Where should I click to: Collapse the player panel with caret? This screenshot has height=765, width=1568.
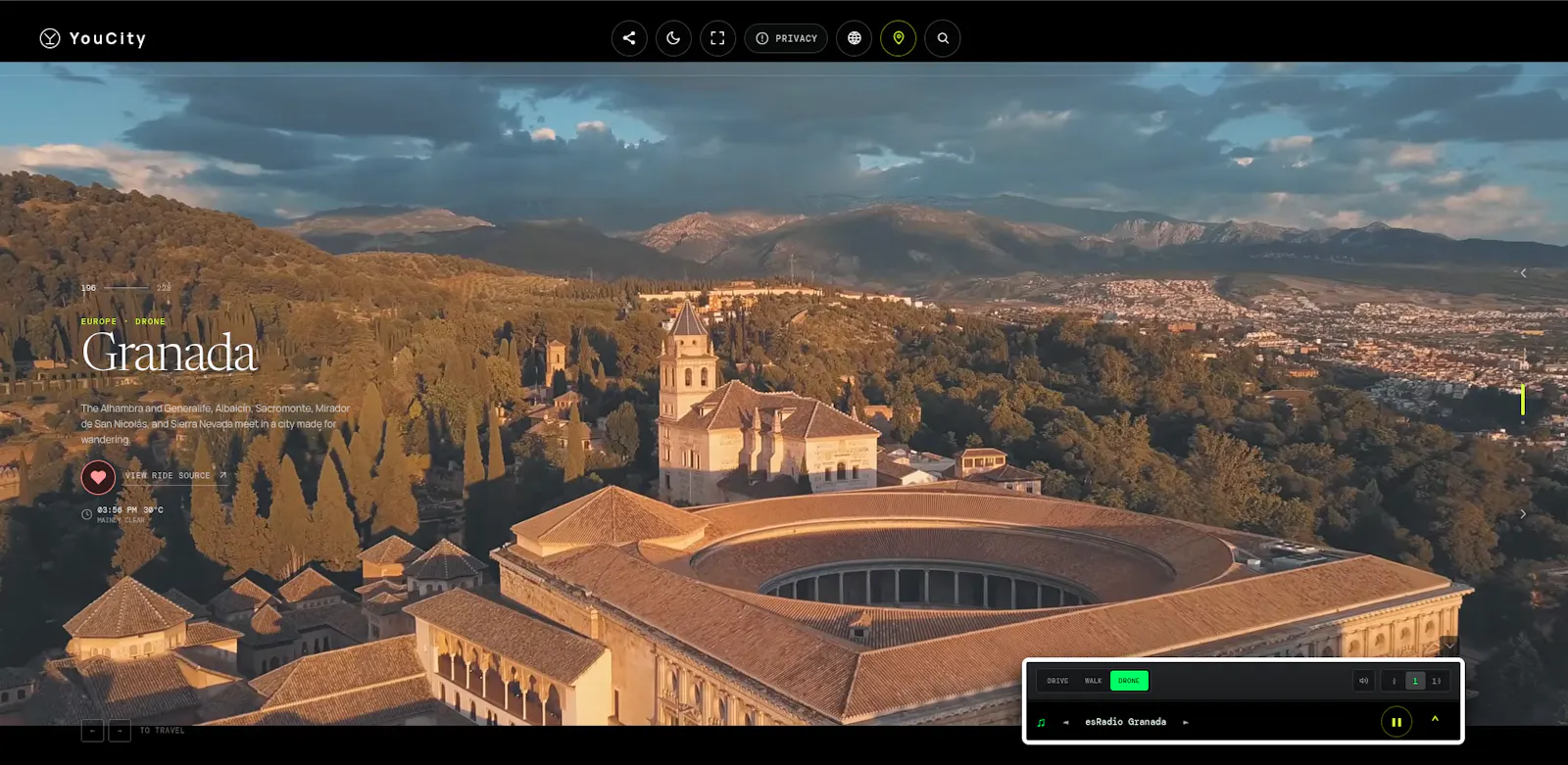tap(1435, 719)
